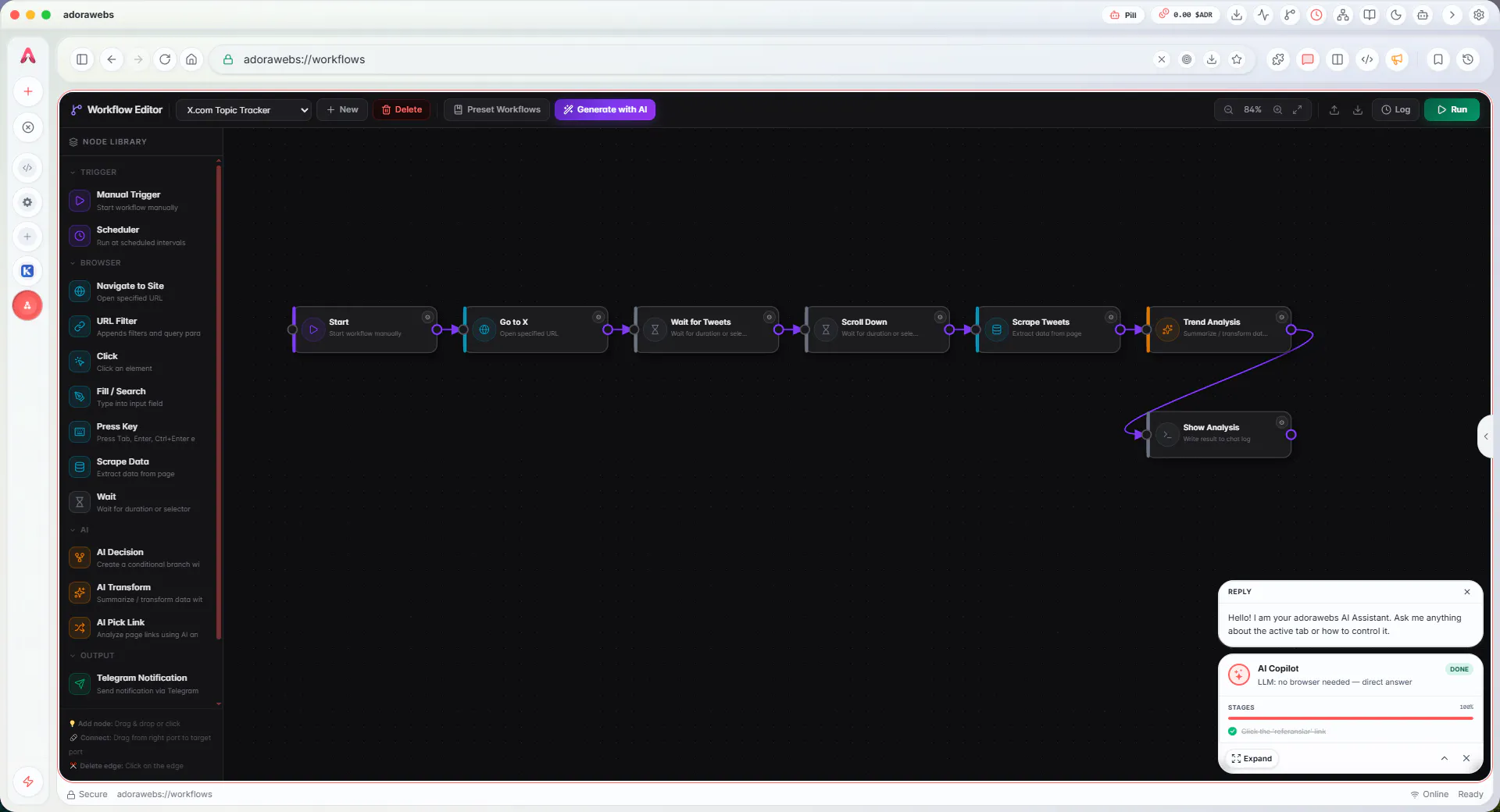Go back with the left arrow button
The width and height of the screenshot is (1500, 812).
pos(112,59)
